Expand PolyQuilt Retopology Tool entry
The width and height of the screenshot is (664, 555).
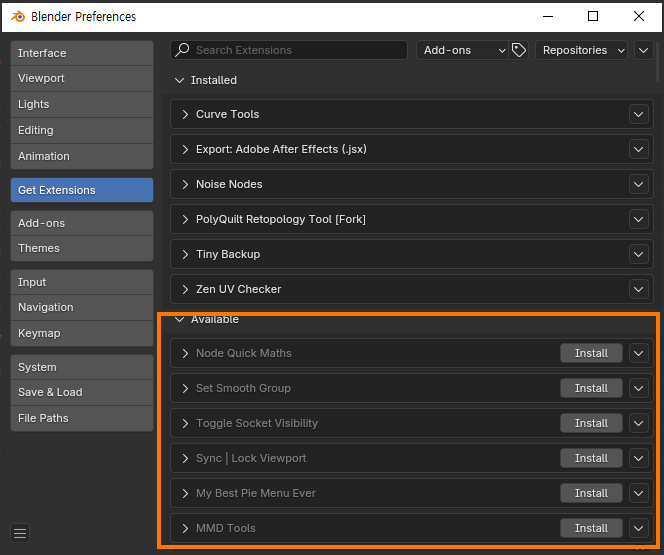[x=185, y=219]
